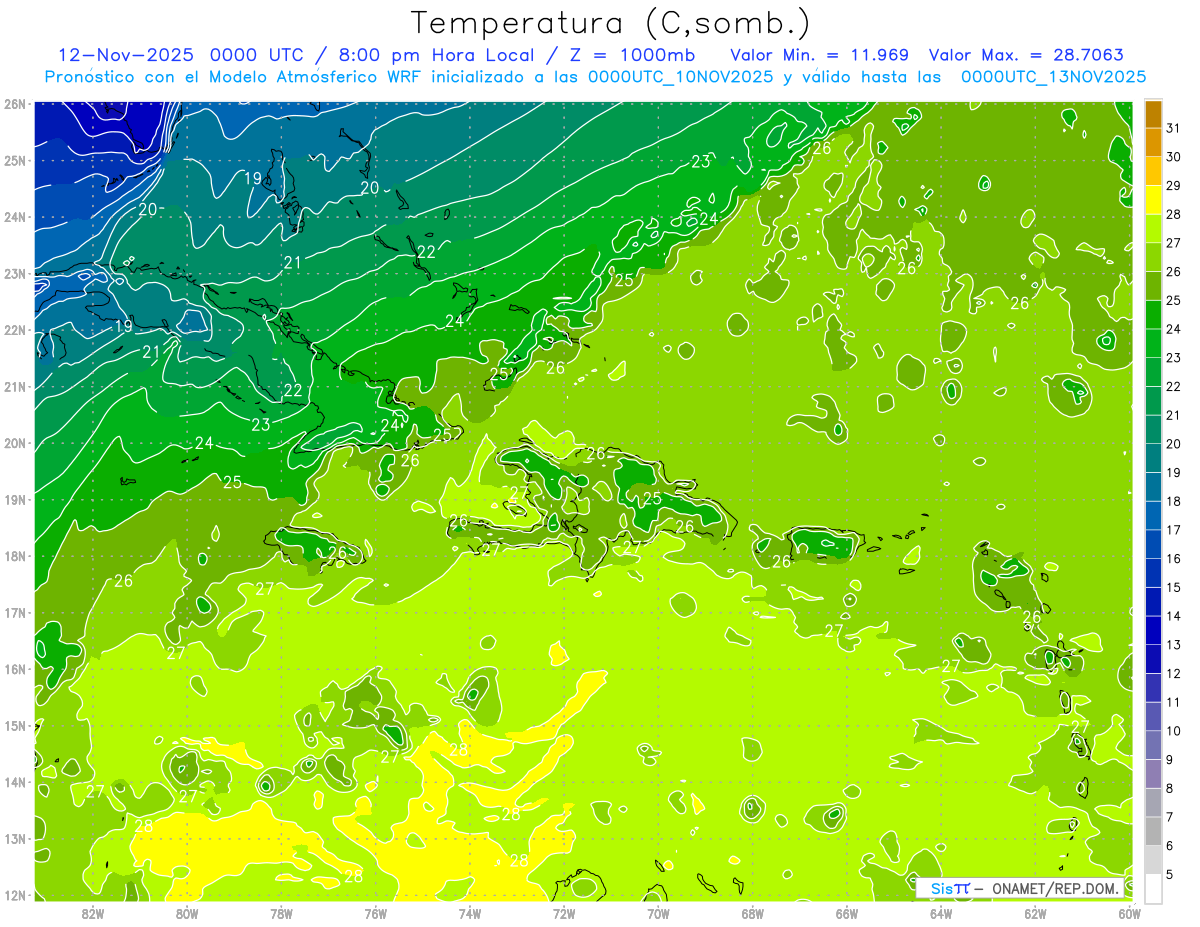Click the '8:00 pm Hora Local' text

[437, 54]
